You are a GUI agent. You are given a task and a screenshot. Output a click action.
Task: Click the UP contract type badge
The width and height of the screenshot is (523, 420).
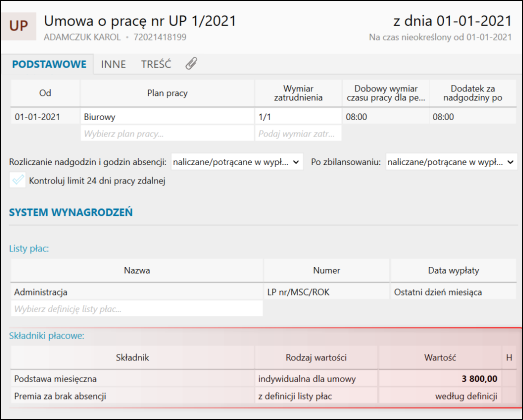pos(19,26)
